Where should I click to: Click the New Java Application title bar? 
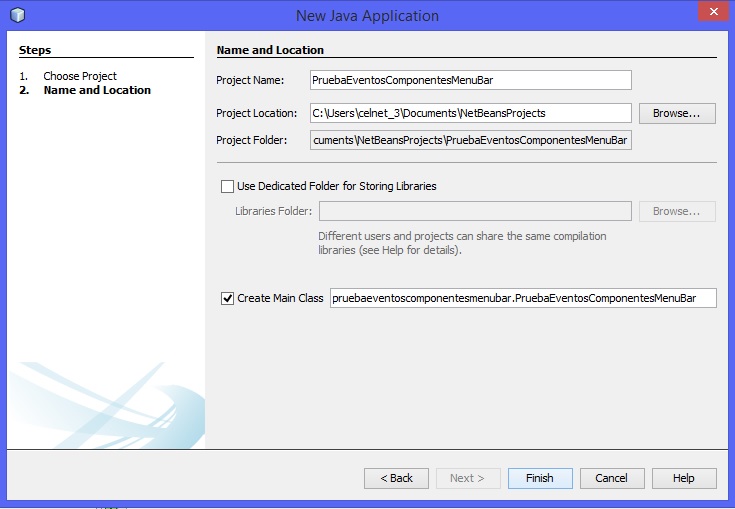point(367,15)
